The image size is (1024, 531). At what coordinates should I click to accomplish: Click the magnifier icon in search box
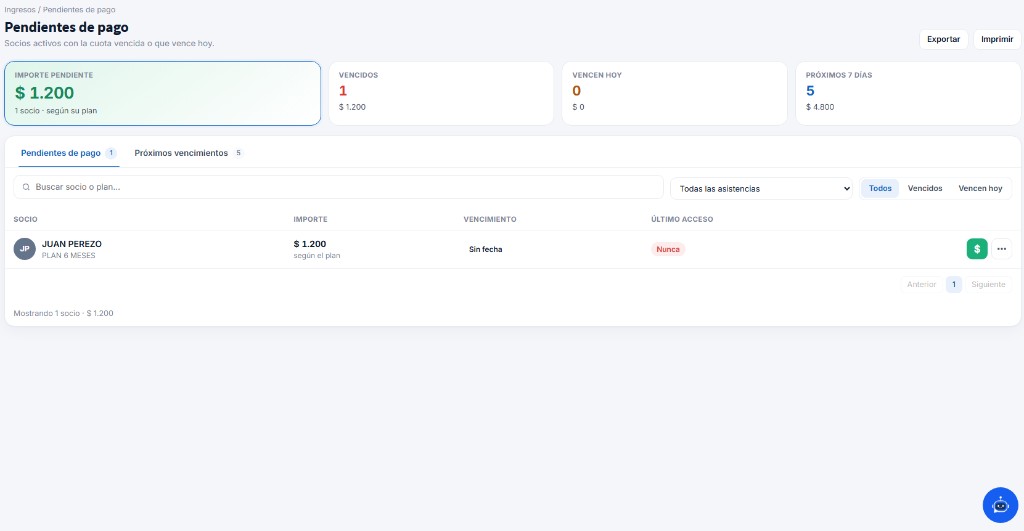point(26,187)
